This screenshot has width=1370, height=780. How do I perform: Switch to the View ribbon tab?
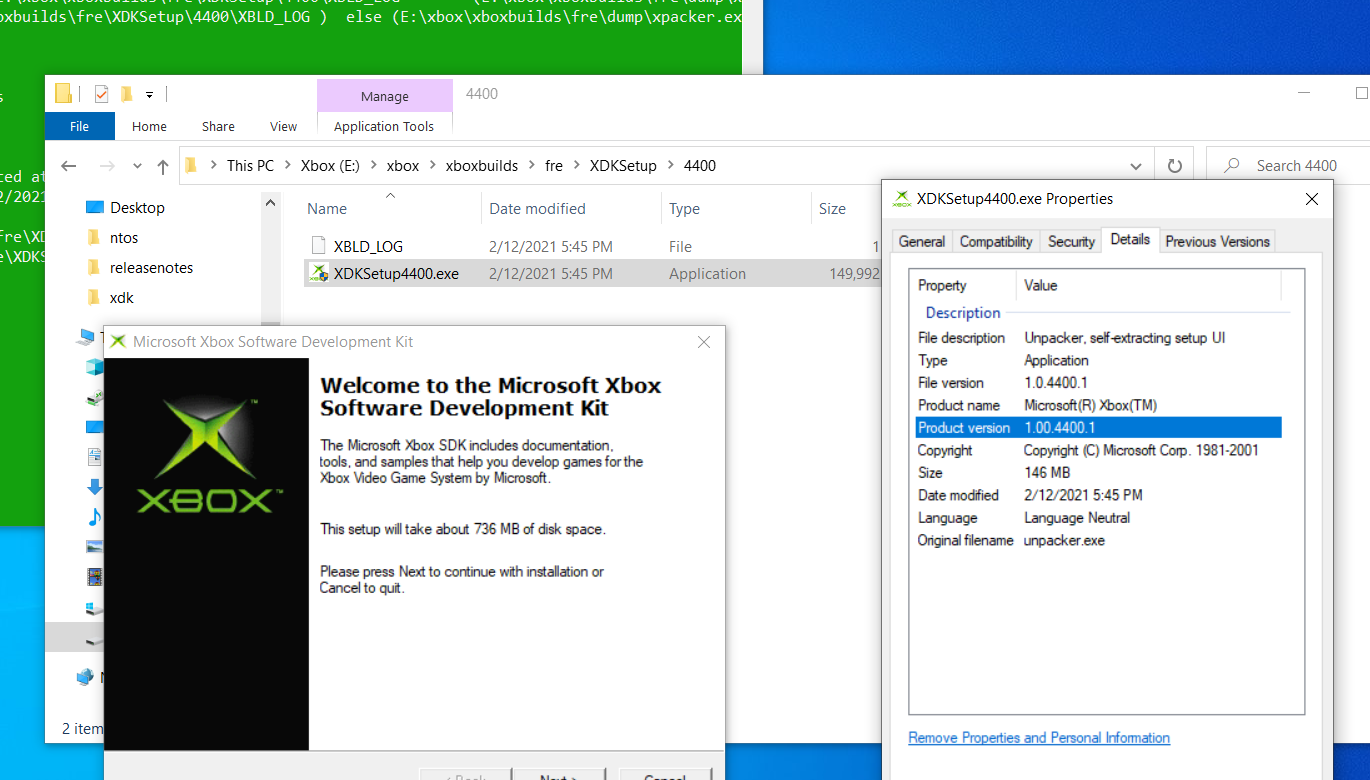283,126
